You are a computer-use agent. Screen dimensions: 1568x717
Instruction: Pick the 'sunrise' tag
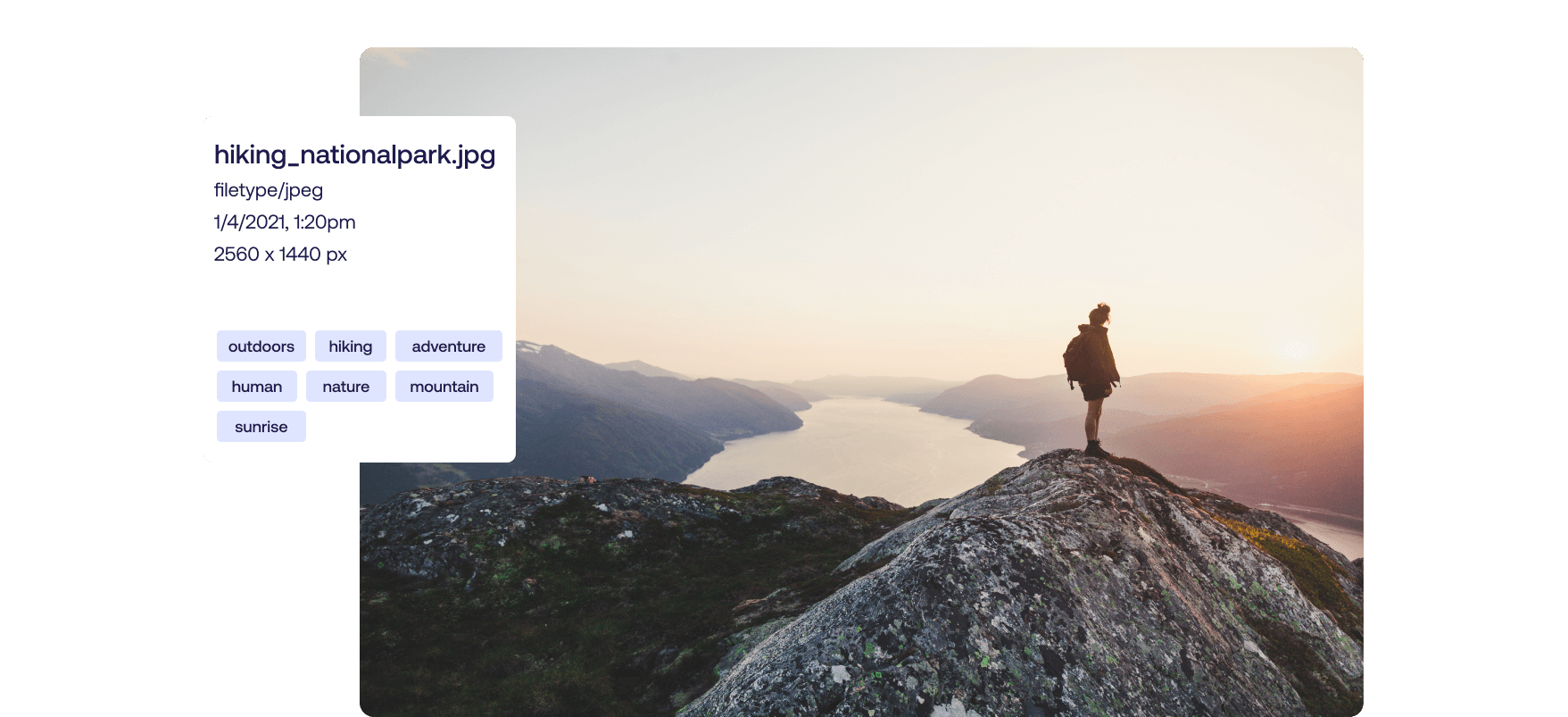(261, 427)
